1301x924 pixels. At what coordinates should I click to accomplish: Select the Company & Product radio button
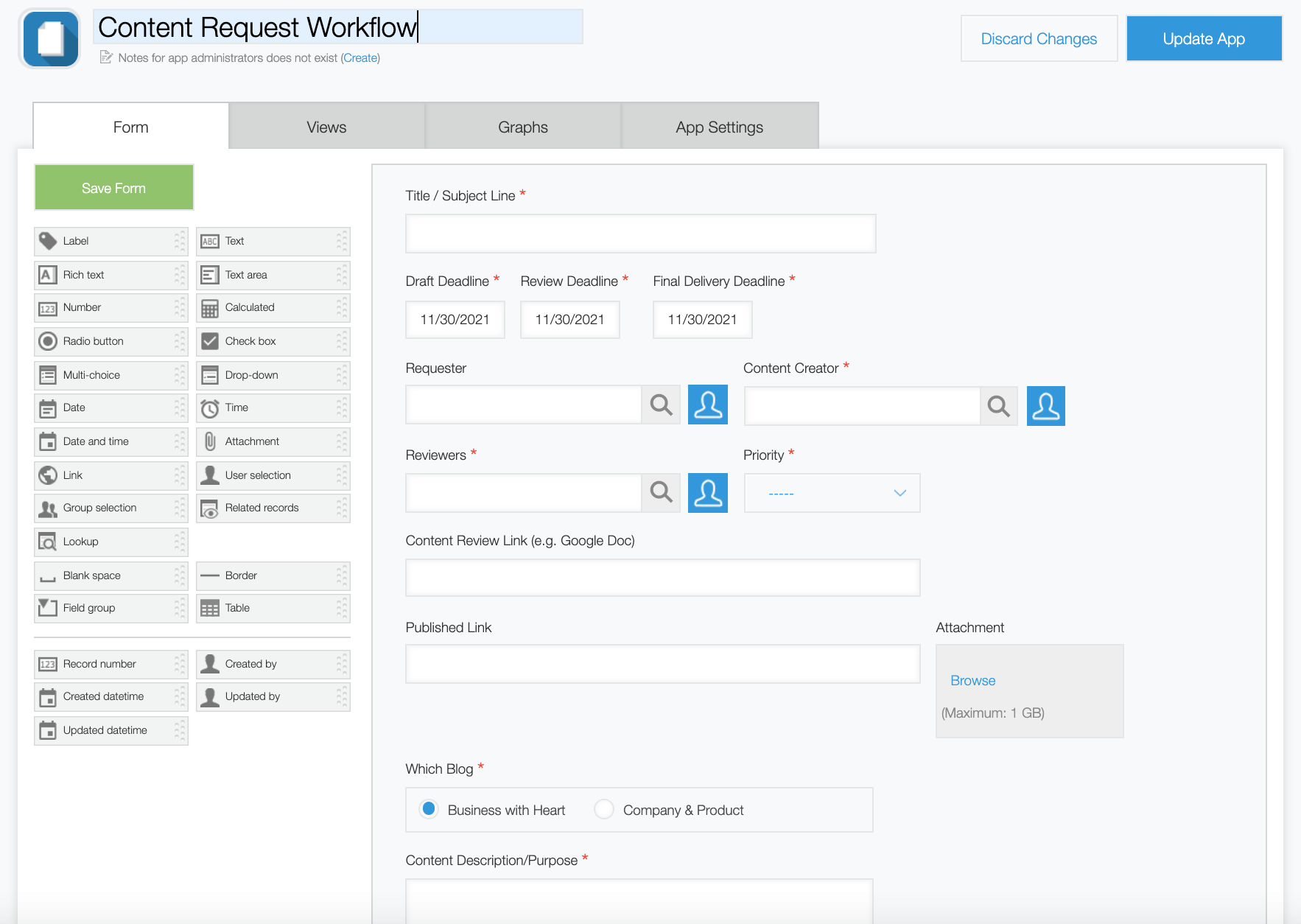coord(604,809)
